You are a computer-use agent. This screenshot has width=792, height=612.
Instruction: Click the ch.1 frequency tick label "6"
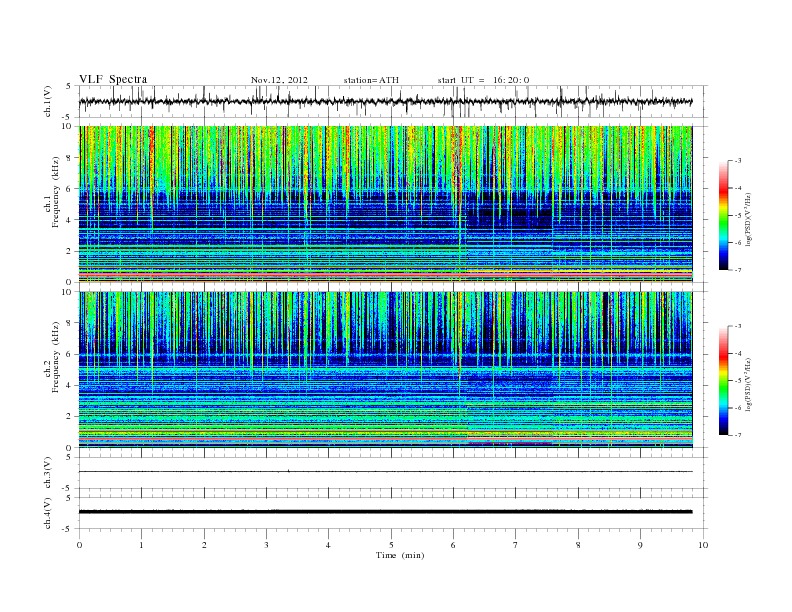pyautogui.click(x=69, y=189)
